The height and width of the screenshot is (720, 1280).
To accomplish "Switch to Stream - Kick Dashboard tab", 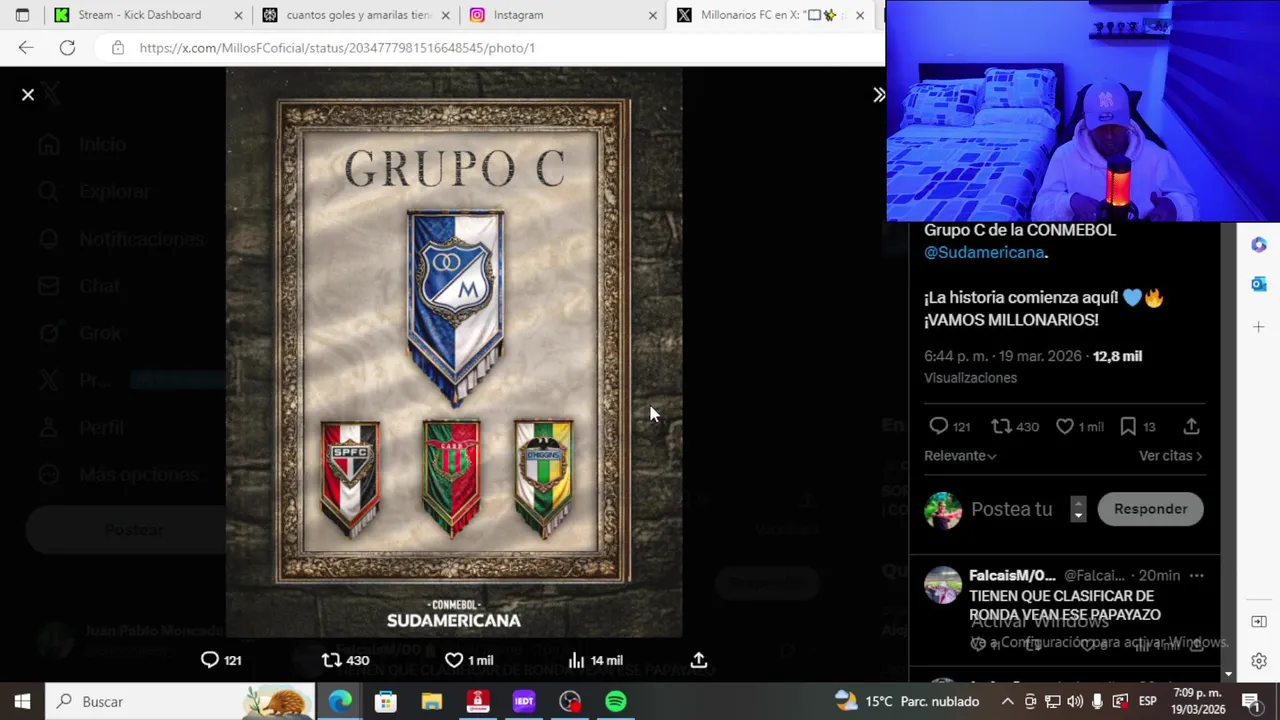I will [x=139, y=15].
